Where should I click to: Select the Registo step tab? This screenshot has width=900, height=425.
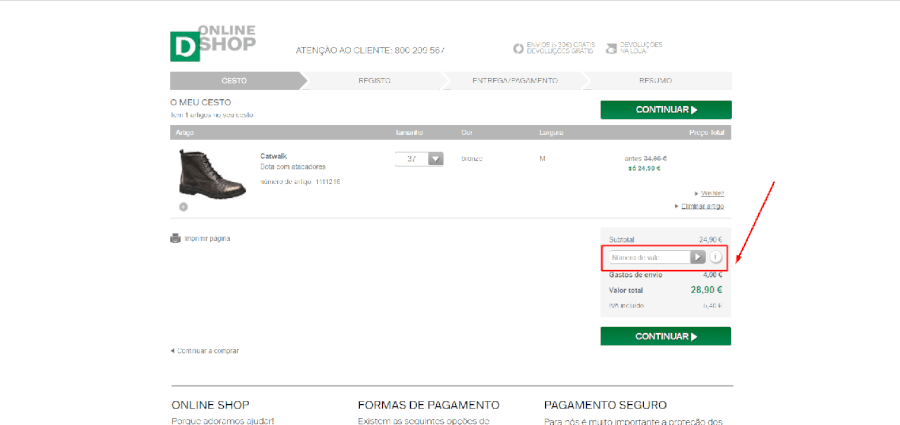374,81
